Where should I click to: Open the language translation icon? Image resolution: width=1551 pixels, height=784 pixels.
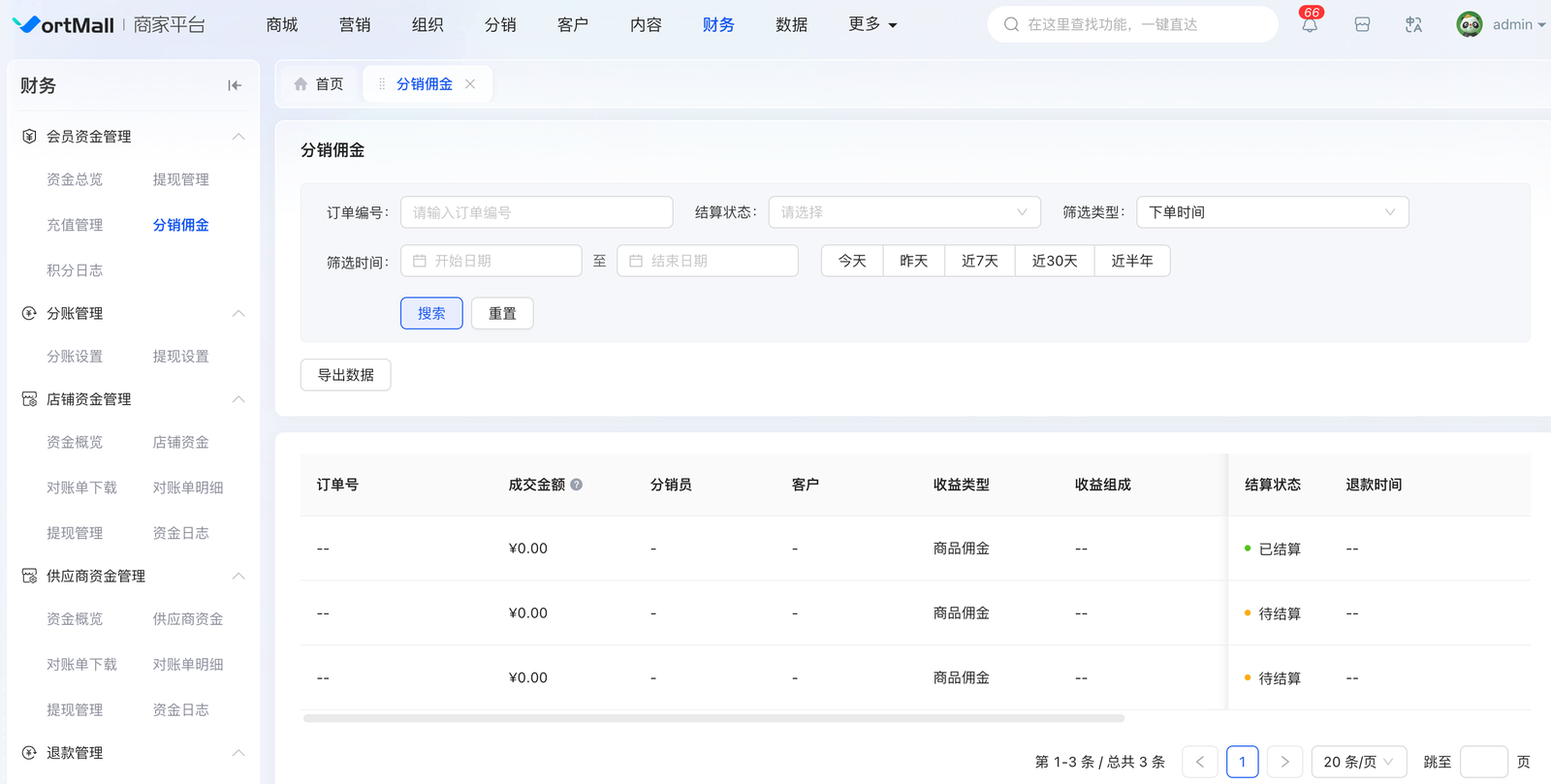1413,25
